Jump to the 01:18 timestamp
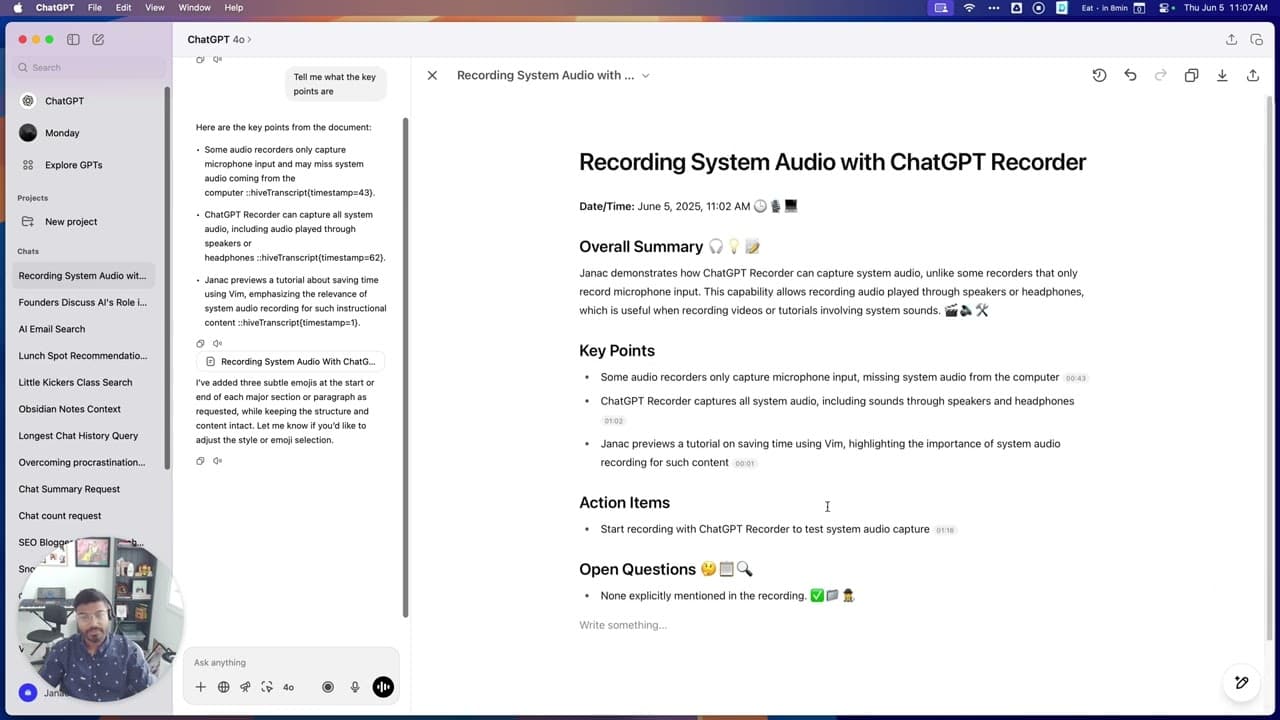The image size is (1280, 720). click(945, 530)
